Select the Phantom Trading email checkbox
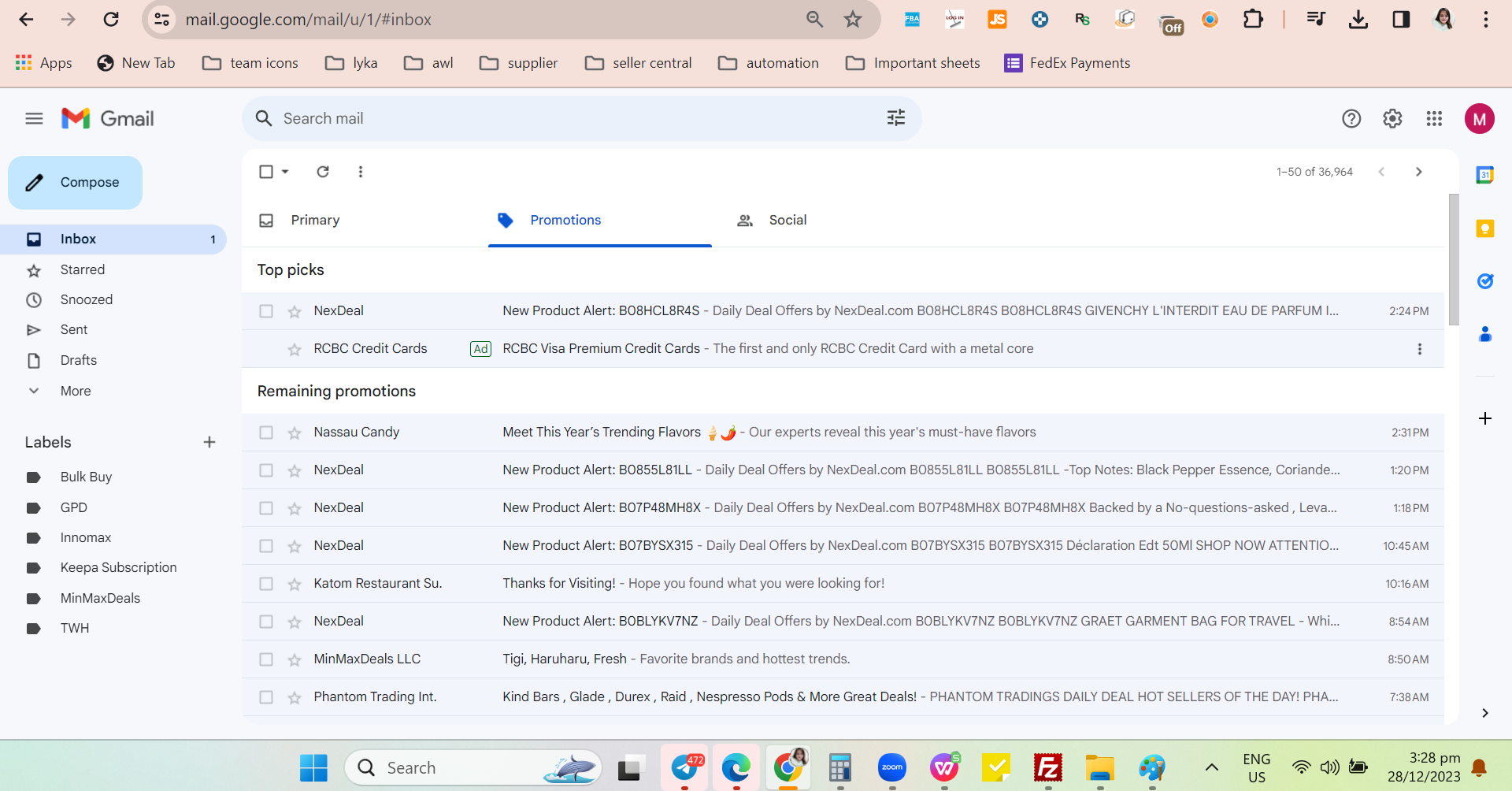1512x791 pixels. [x=266, y=697]
